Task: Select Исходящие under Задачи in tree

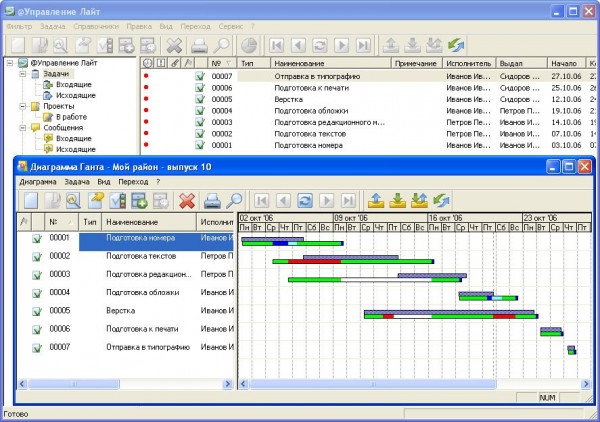Action: coord(75,95)
